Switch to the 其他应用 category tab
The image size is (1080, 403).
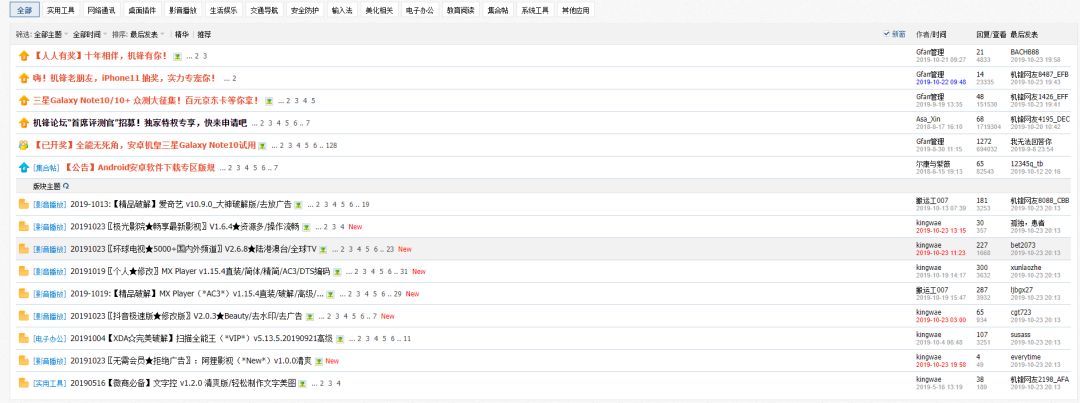[575, 11]
